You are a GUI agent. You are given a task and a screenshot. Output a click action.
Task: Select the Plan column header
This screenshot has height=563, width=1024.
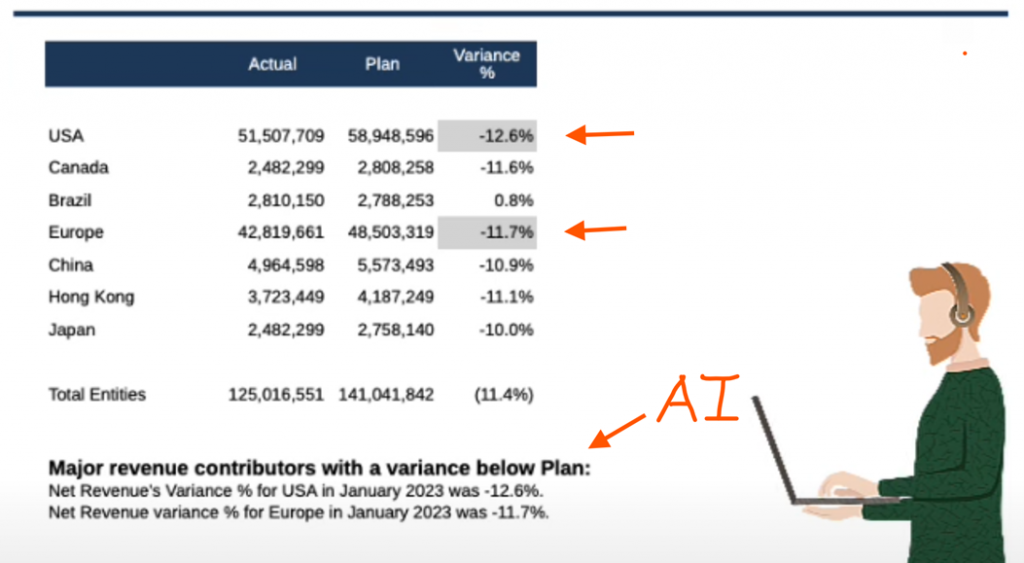click(382, 64)
